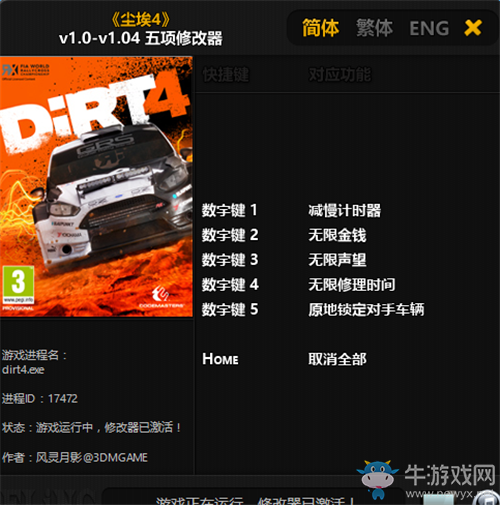Screen dimensions: 500x505
Task: Click the v1.0-v1.04 五项修改器 subtitle
Action: point(141,38)
